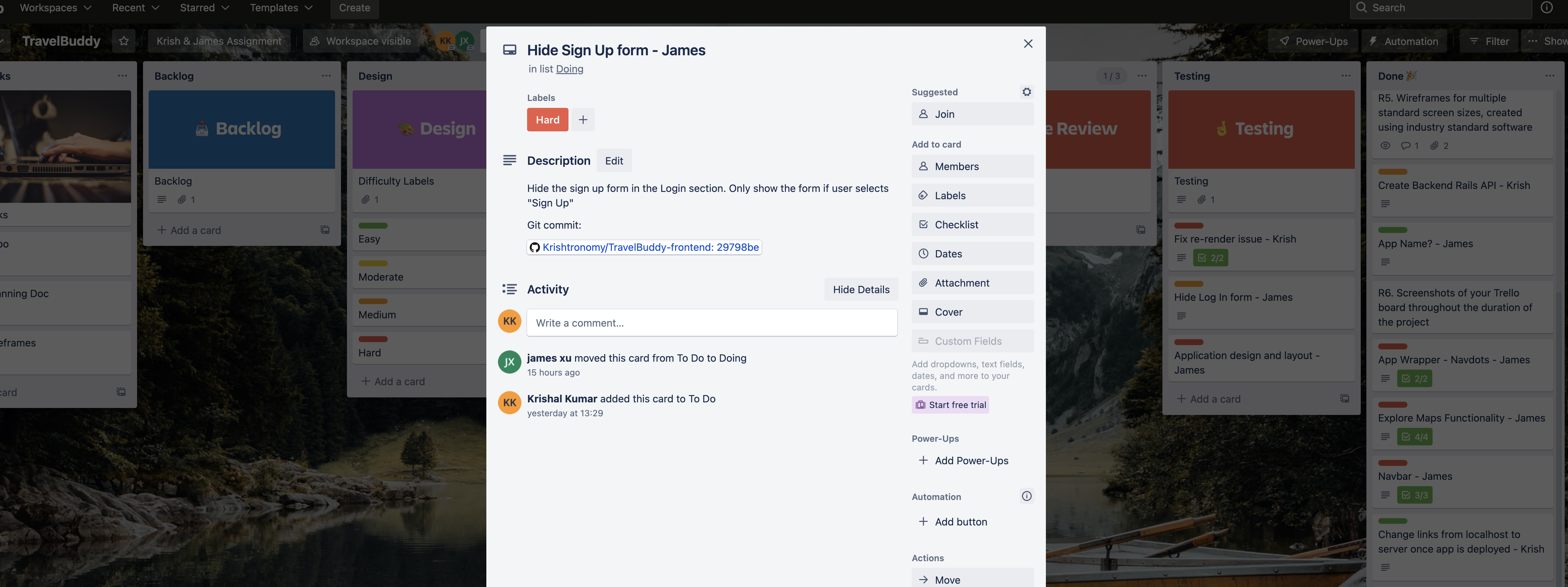The image size is (1568, 587).
Task: Click the Write a comment field
Action: 711,323
